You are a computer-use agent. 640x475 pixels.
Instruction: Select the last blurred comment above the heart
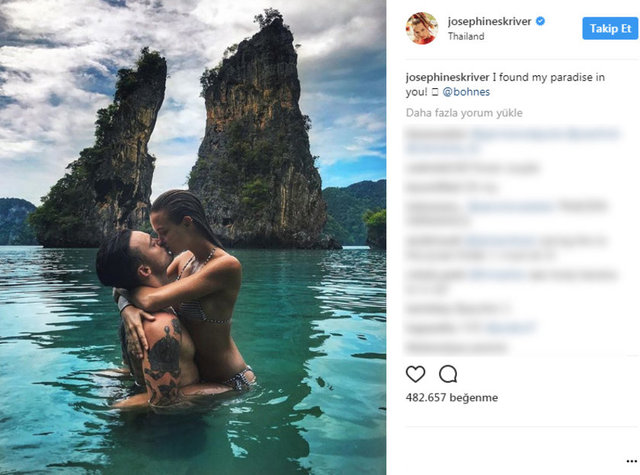[x=456, y=348]
